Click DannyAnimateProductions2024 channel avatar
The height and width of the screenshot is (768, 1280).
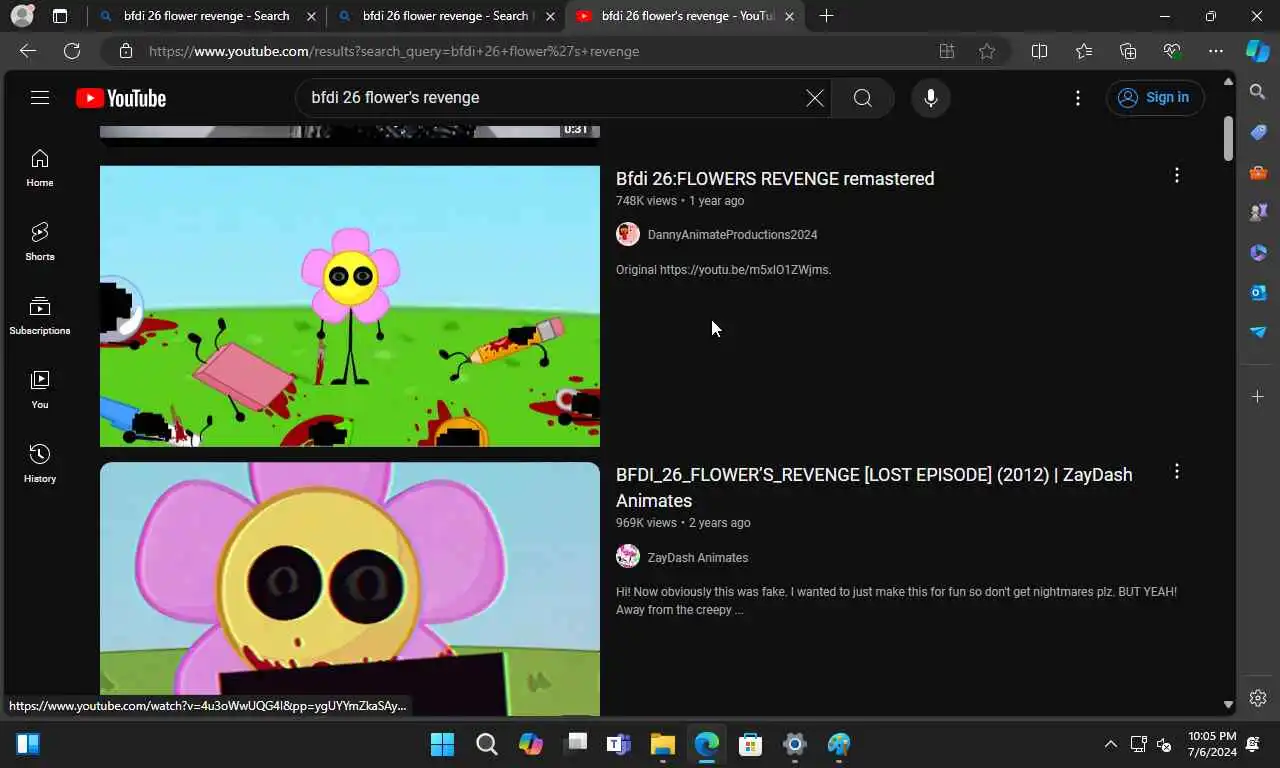pos(628,235)
